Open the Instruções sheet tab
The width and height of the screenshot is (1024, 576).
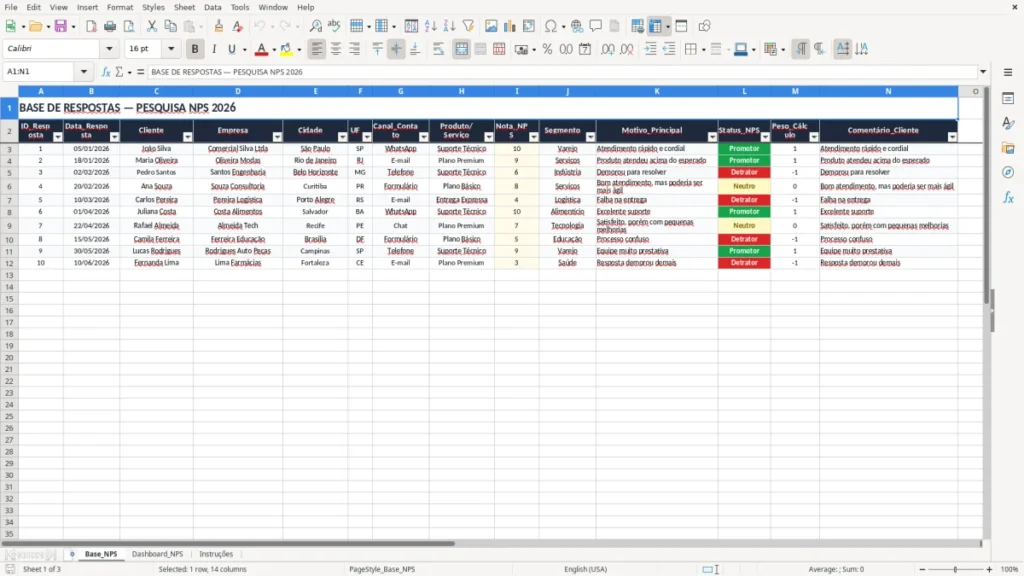pos(216,554)
